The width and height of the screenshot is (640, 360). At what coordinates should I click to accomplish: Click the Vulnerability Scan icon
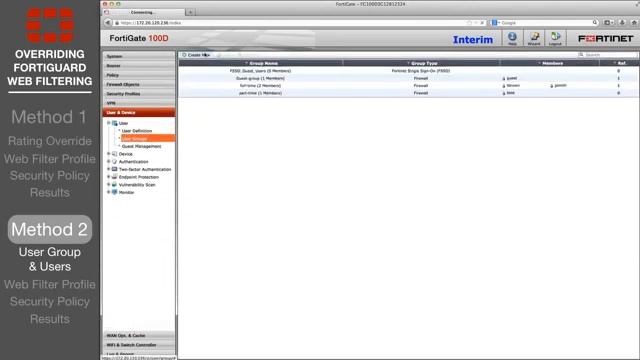click(x=115, y=185)
